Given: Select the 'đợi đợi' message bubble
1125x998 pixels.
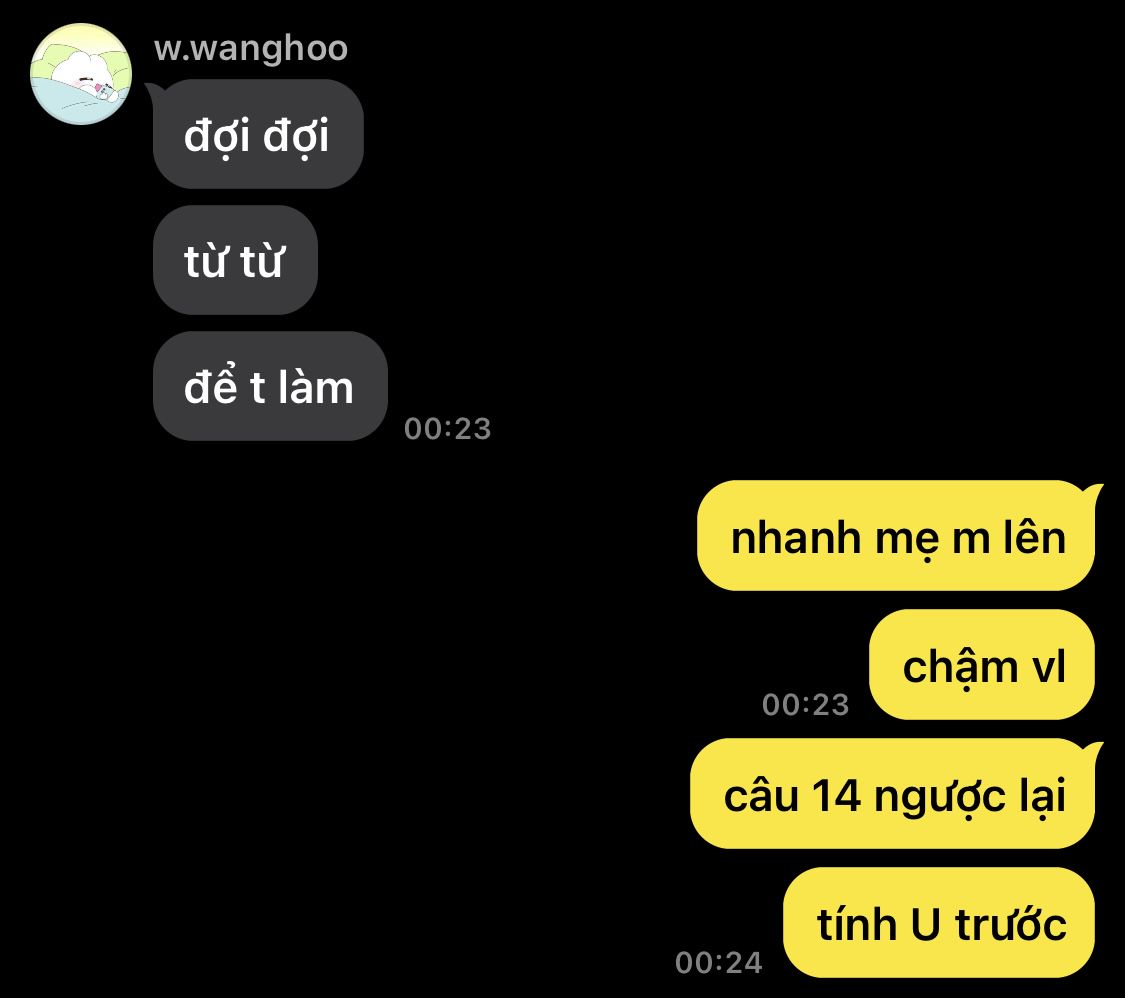Looking at the screenshot, I should point(258,134).
